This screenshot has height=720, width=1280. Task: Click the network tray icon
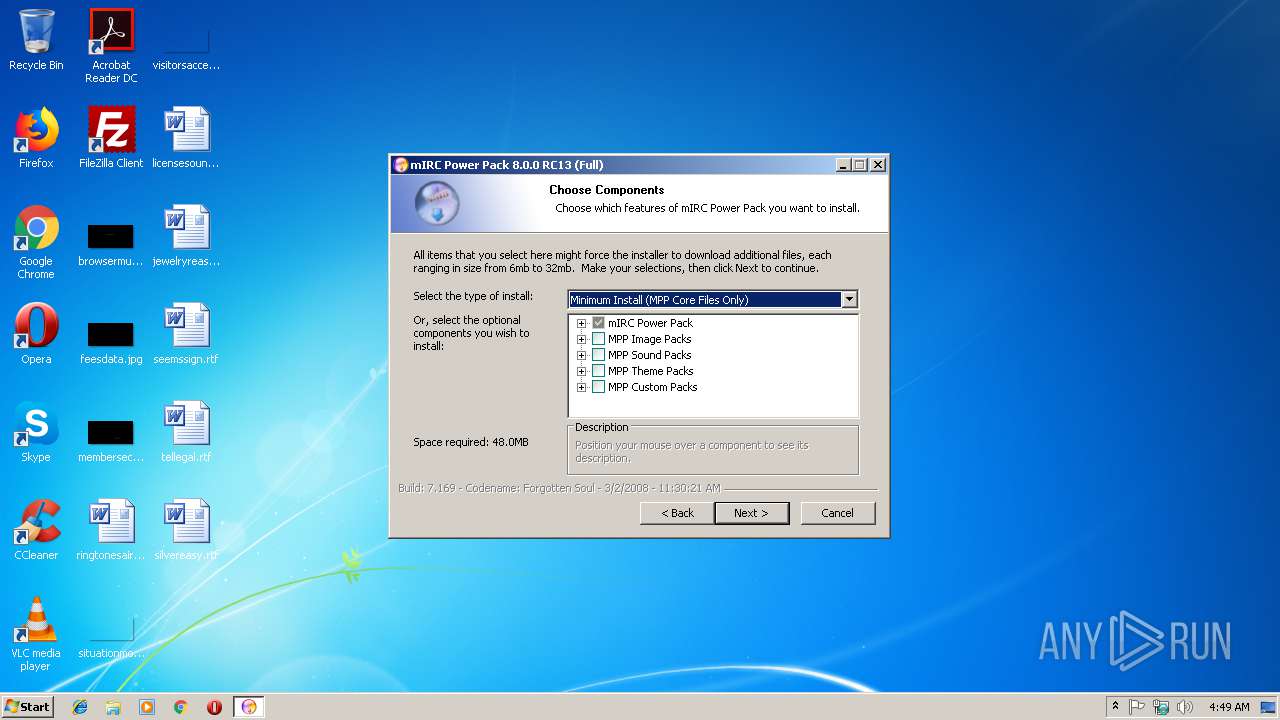pyautogui.click(x=1161, y=707)
